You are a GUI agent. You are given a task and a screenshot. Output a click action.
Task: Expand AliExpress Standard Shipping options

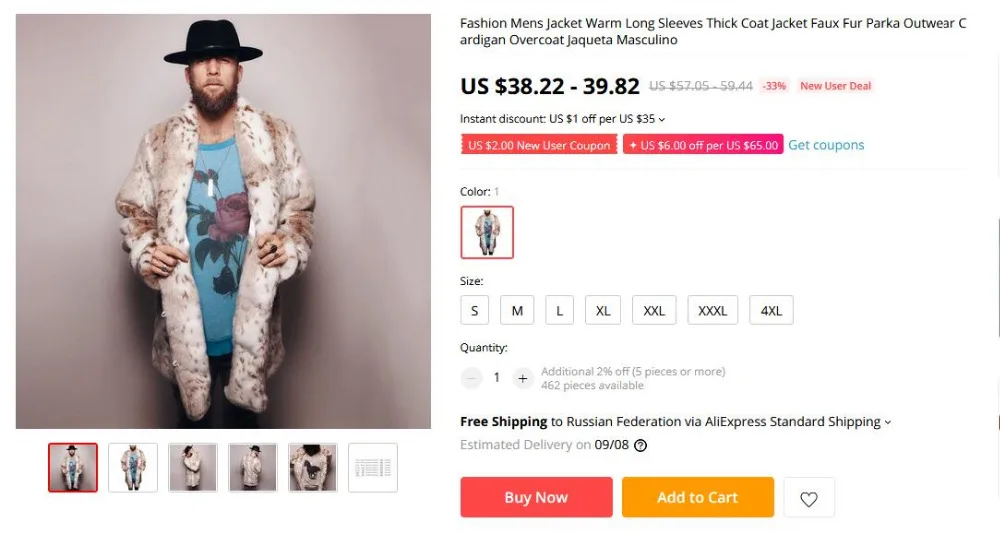pos(888,422)
